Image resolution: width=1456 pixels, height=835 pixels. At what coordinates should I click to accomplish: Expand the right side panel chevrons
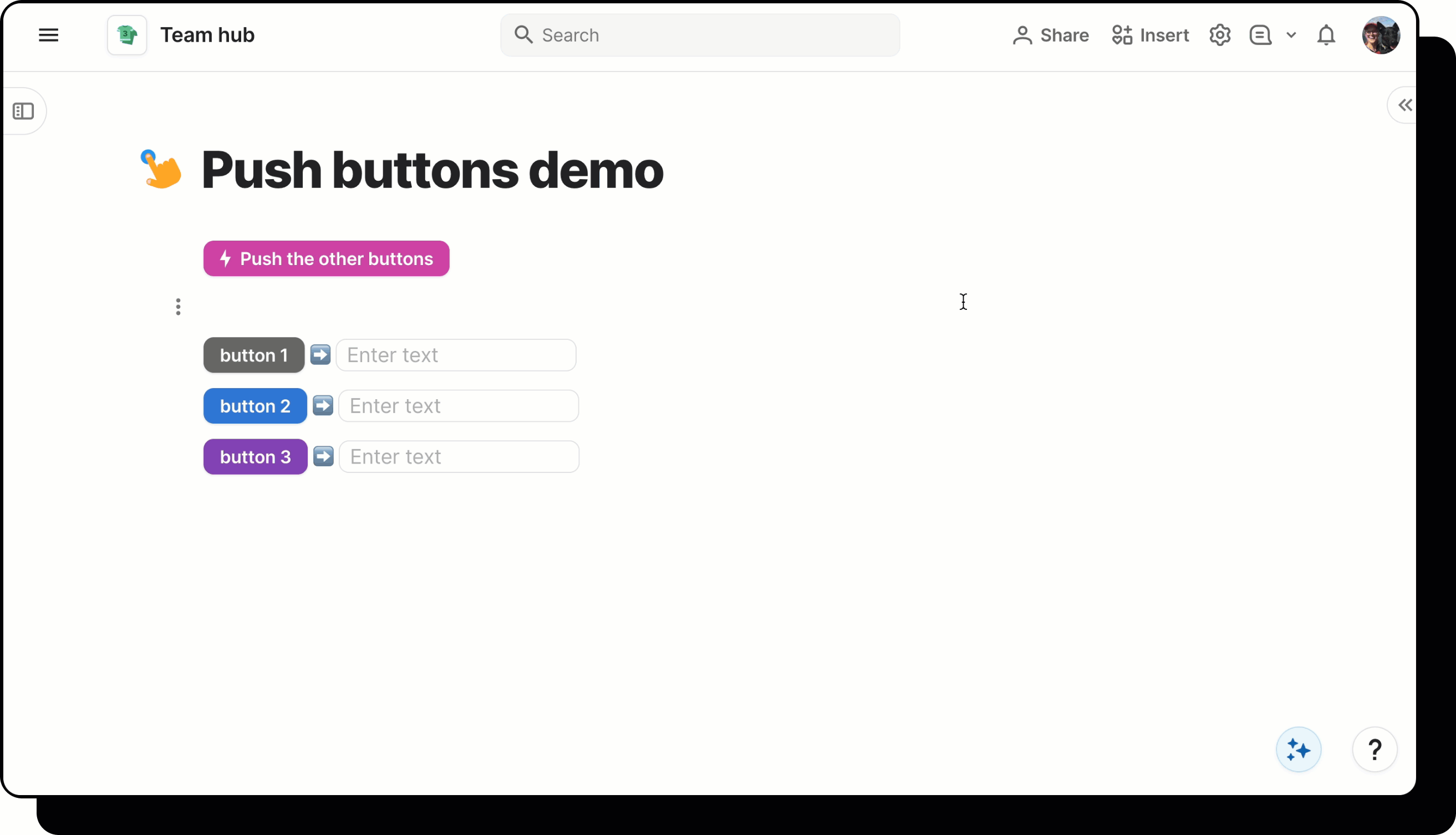1404,105
